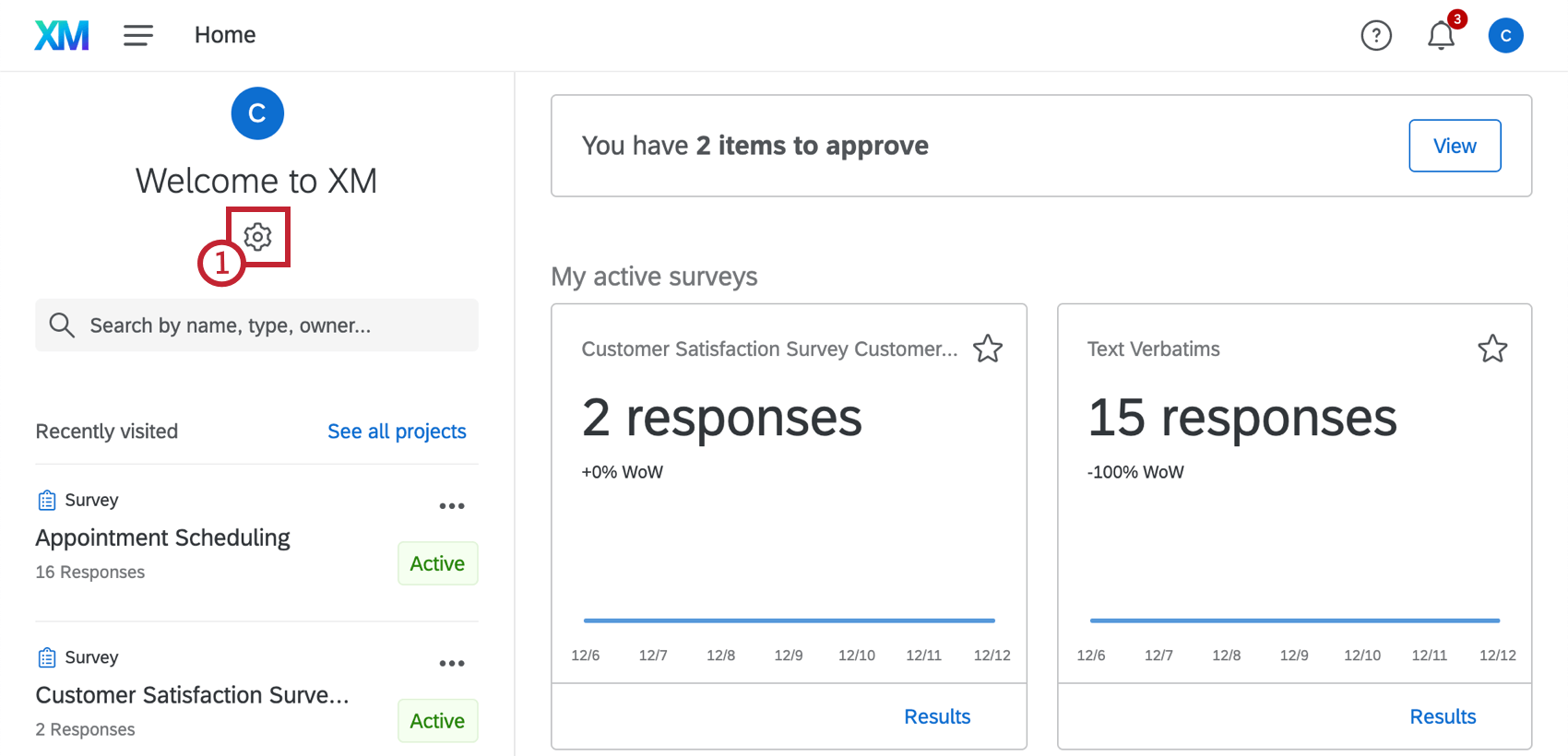Open Results for Text Verbatims card
The image size is (1568, 756).
tap(1443, 716)
